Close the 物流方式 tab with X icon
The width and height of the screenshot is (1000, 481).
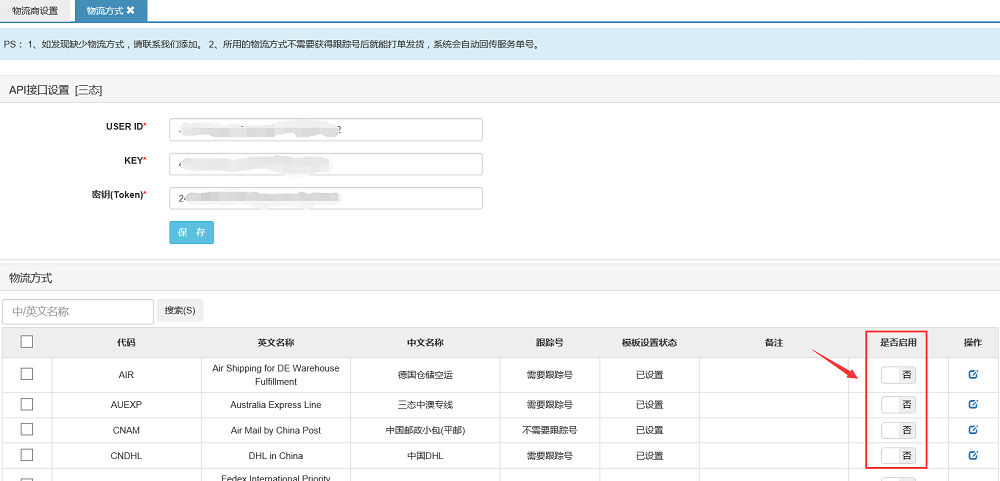pyautogui.click(x=130, y=11)
